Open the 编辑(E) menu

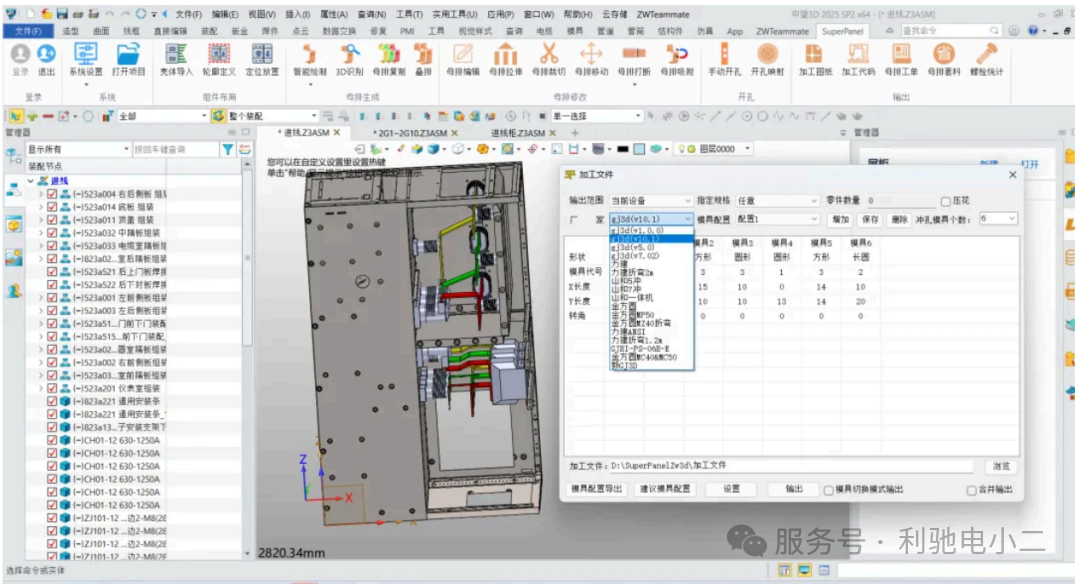coord(225,14)
